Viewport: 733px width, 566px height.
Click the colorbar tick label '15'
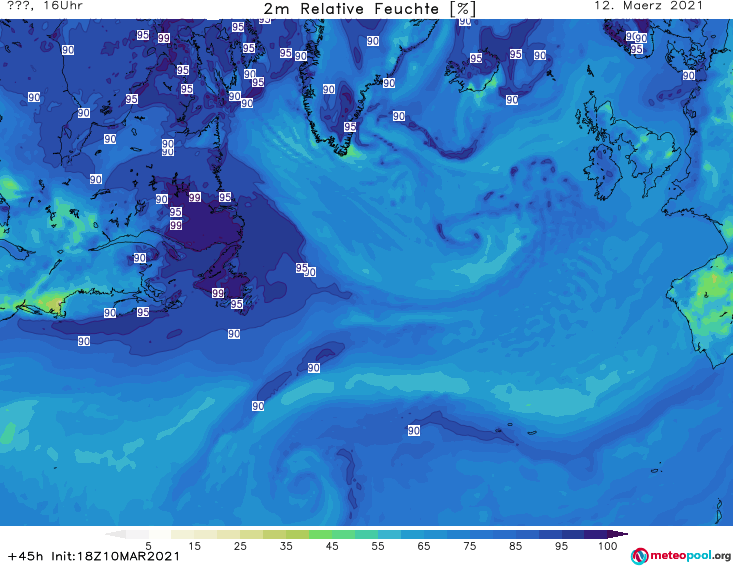click(x=194, y=546)
